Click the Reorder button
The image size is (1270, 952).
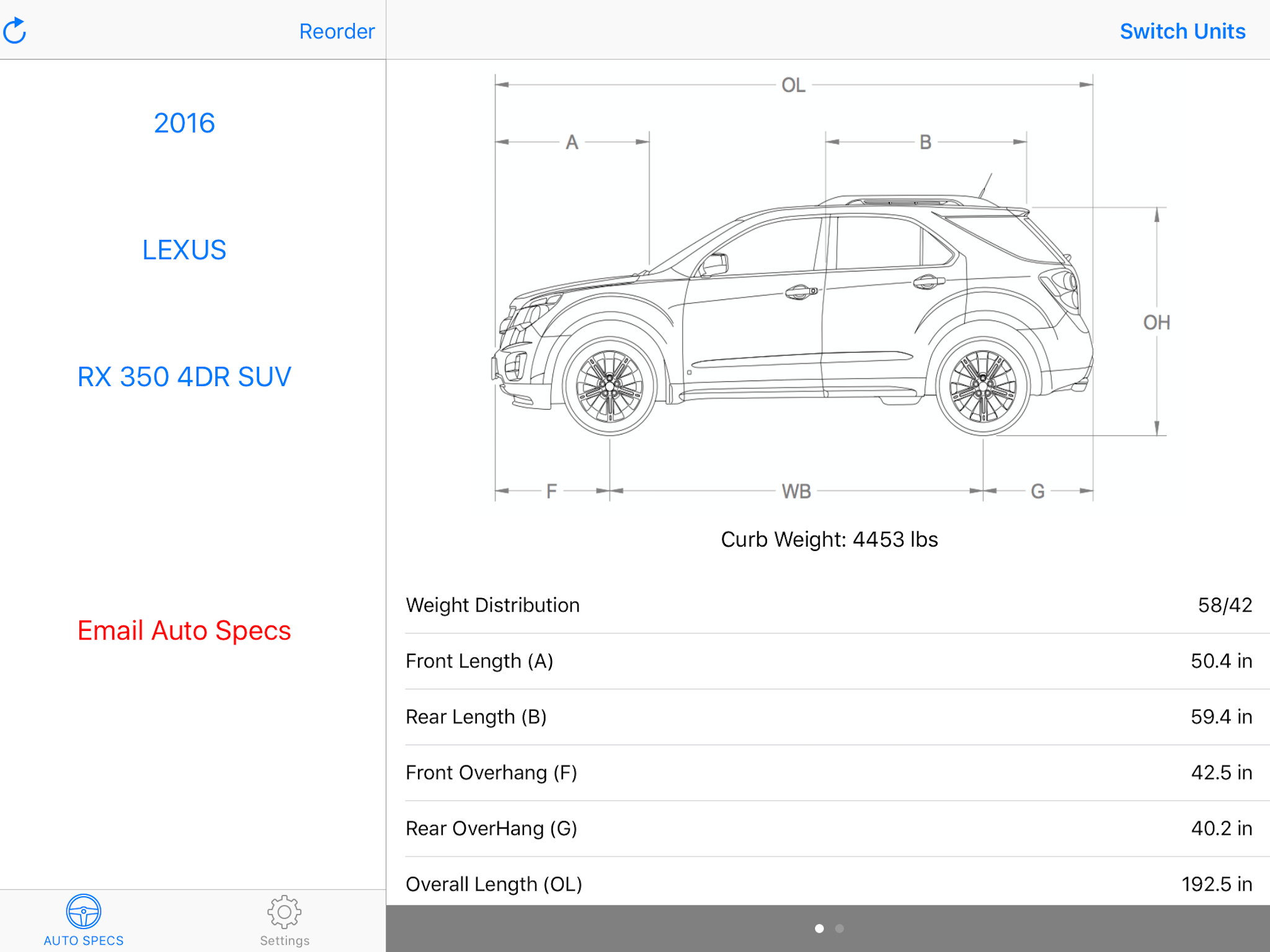pos(337,31)
